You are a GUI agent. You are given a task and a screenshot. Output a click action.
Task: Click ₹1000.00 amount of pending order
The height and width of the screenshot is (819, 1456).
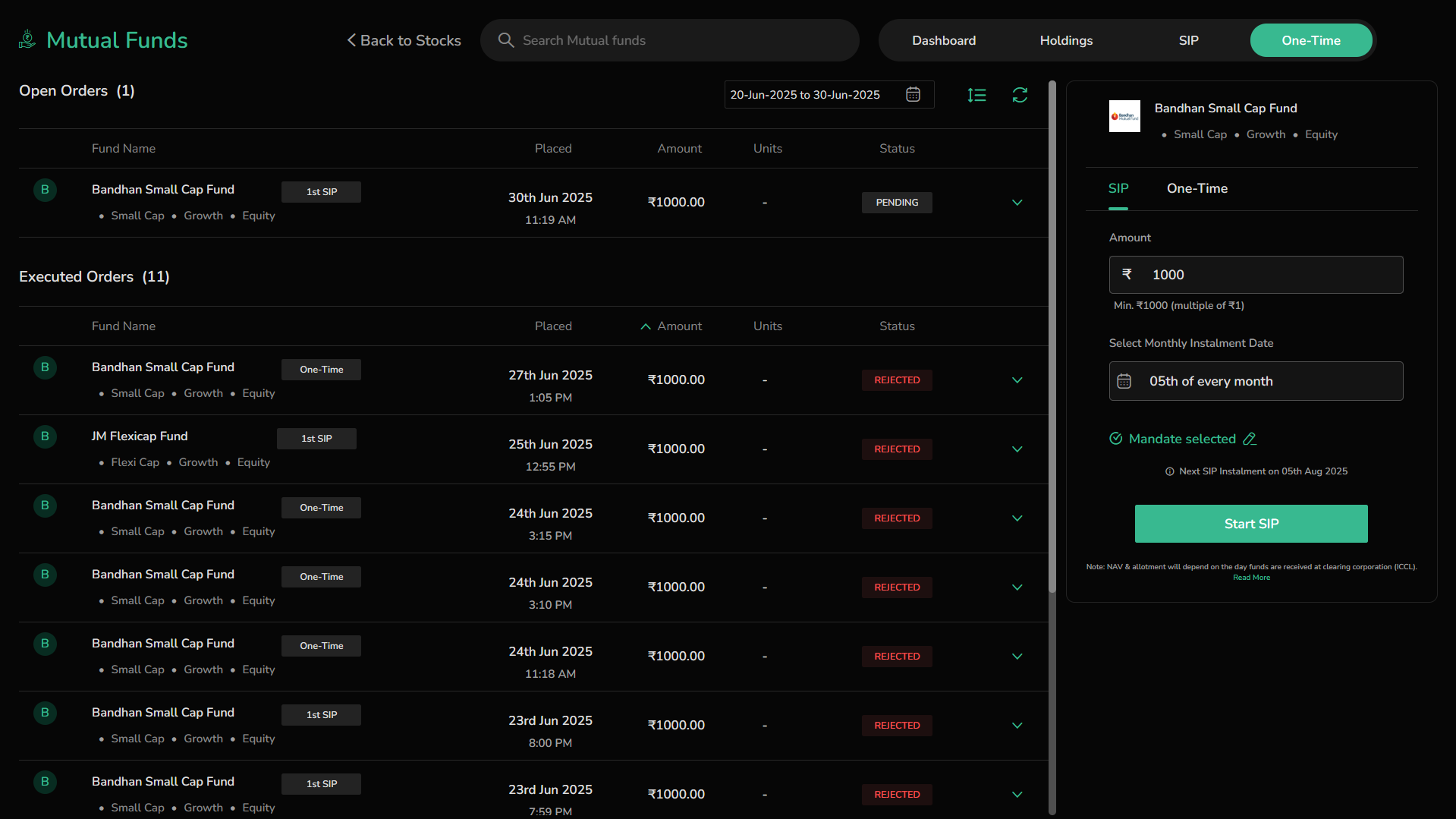coord(676,203)
